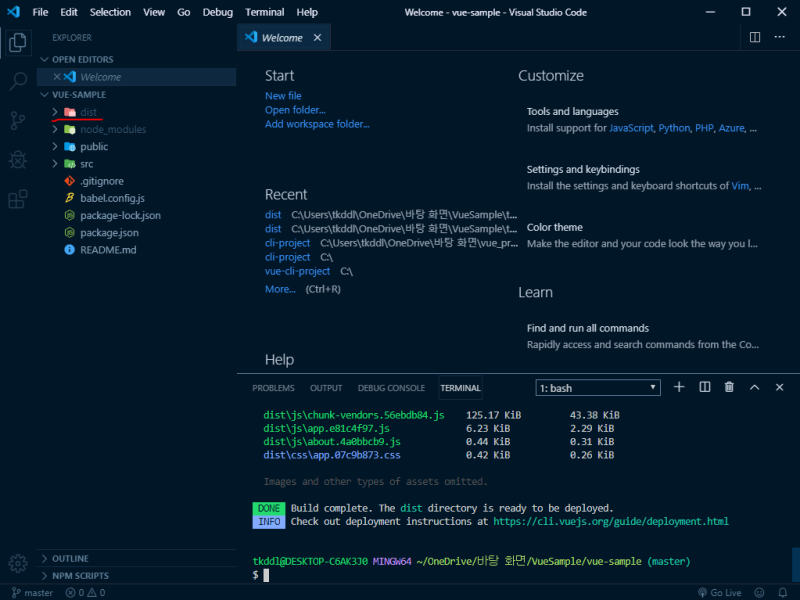
Task: Open the Help menu
Action: click(307, 12)
